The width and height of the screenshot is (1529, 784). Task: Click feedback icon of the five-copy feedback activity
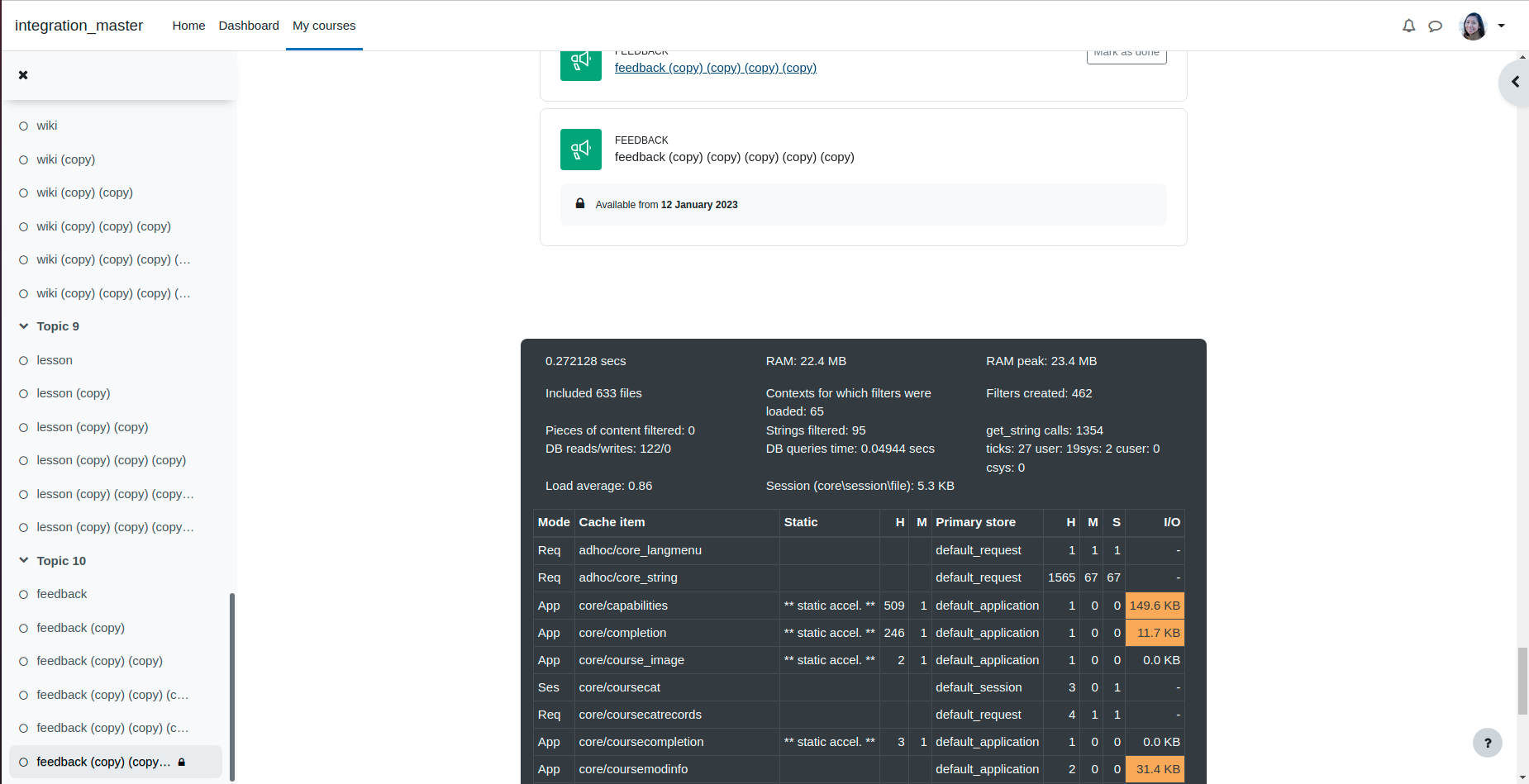[x=581, y=150]
